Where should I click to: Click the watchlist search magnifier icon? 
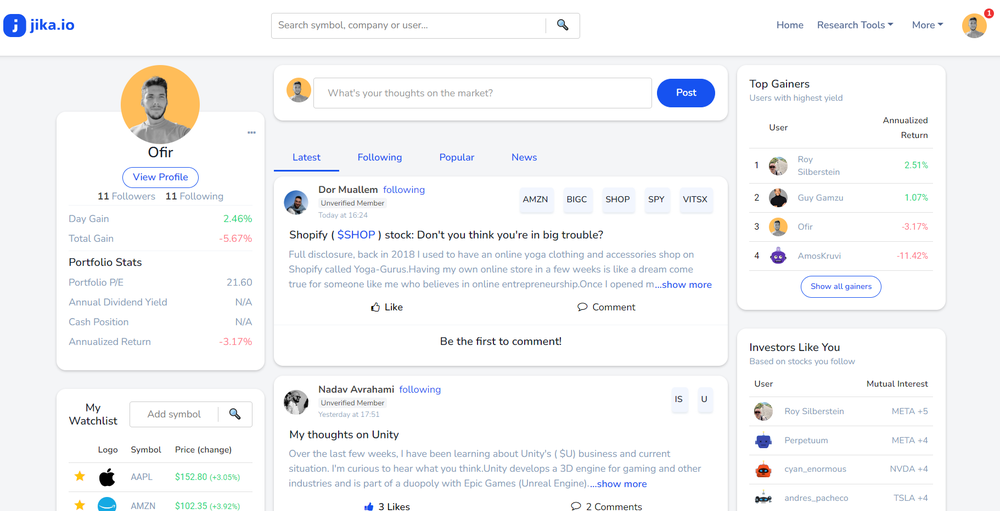(235, 414)
